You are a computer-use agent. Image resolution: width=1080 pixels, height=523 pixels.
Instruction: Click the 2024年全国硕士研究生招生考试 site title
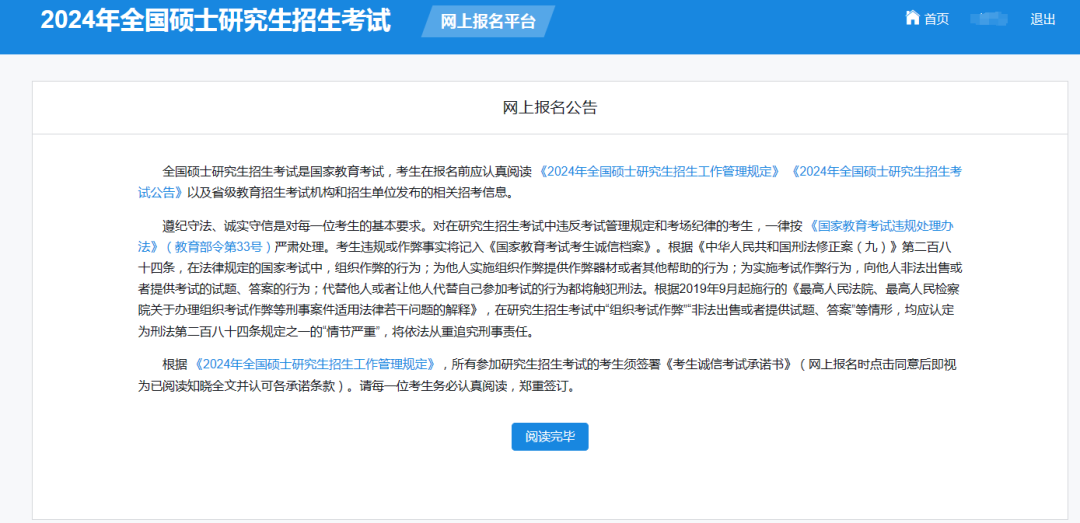click(215, 21)
